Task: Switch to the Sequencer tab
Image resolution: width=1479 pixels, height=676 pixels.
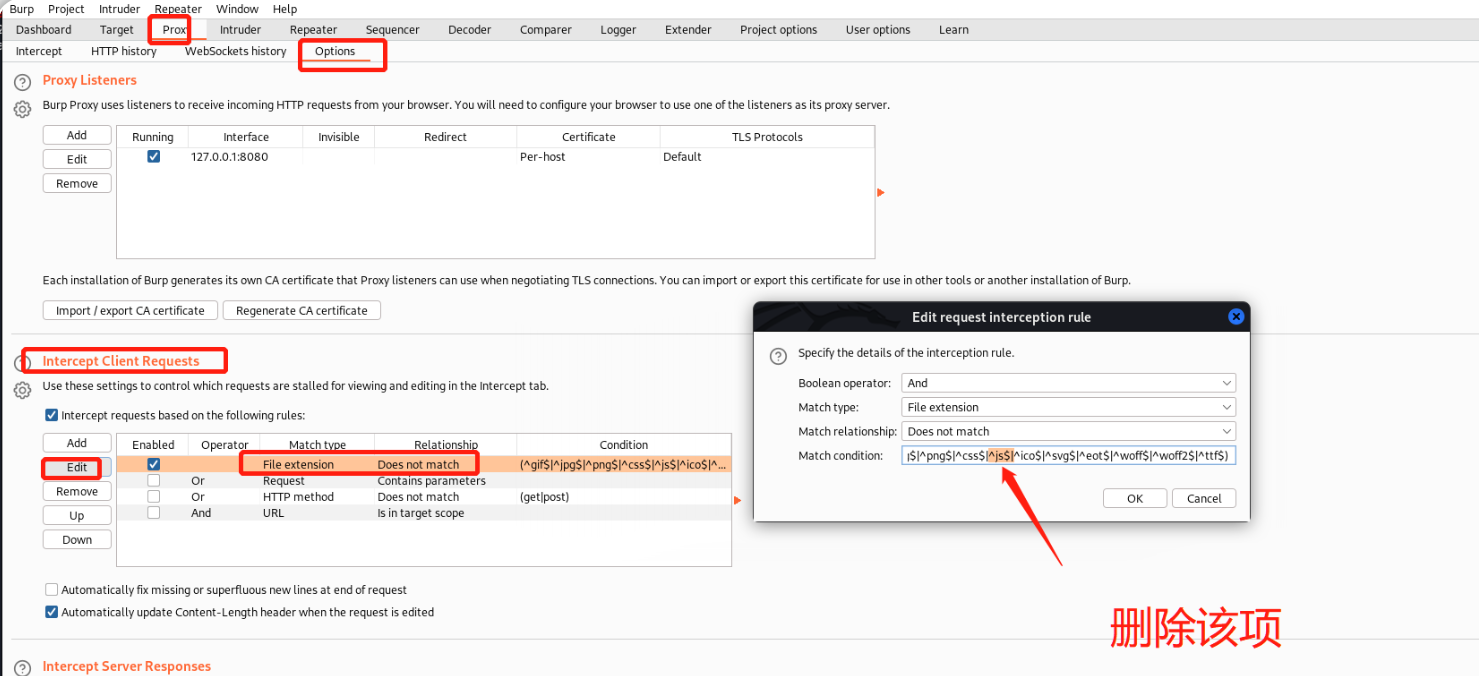Action: tap(393, 30)
